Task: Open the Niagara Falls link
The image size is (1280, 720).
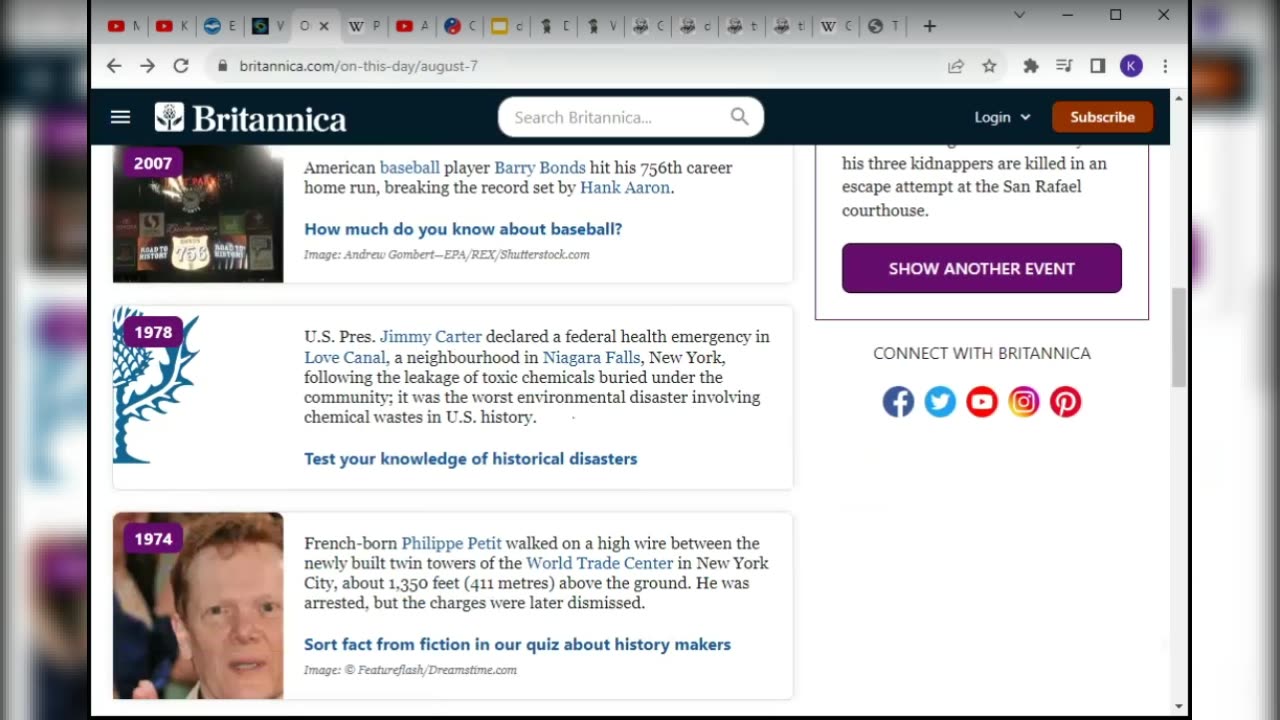Action: coord(591,357)
